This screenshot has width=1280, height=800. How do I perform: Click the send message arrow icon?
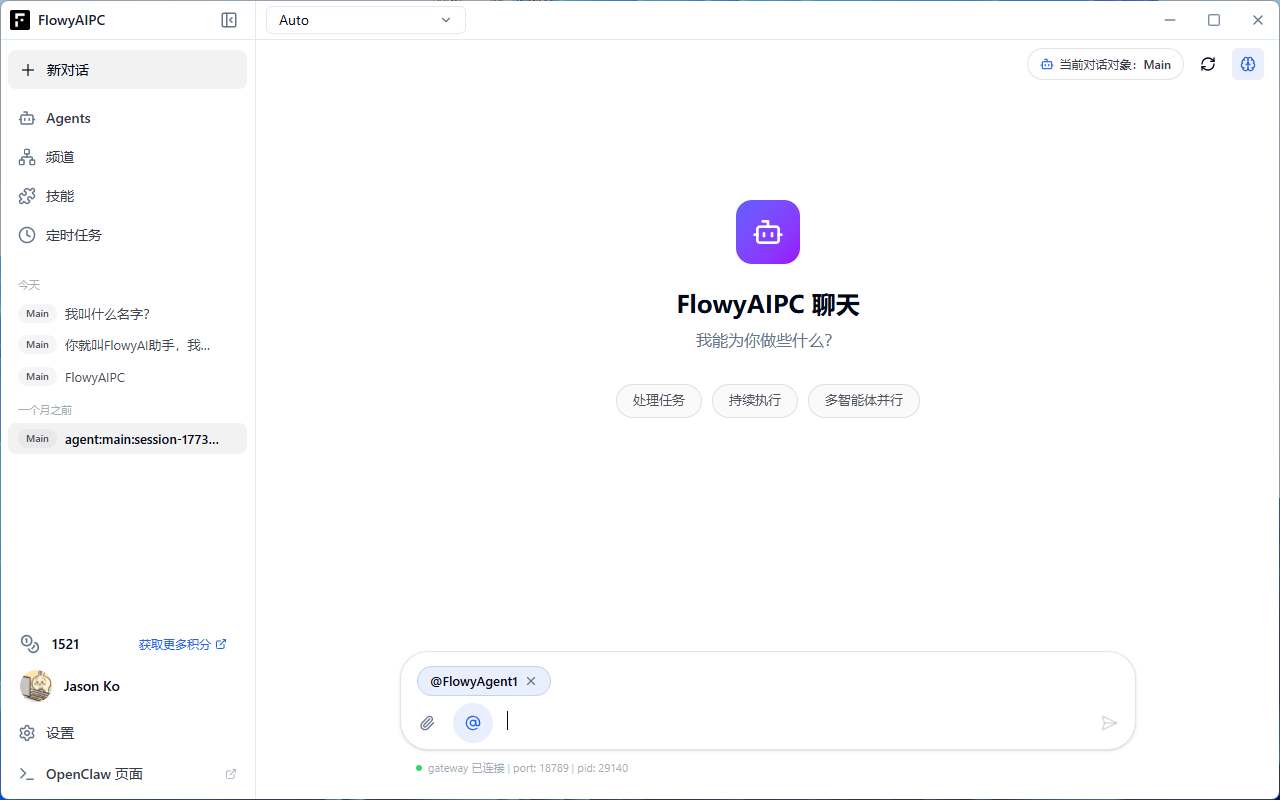pyautogui.click(x=1108, y=723)
